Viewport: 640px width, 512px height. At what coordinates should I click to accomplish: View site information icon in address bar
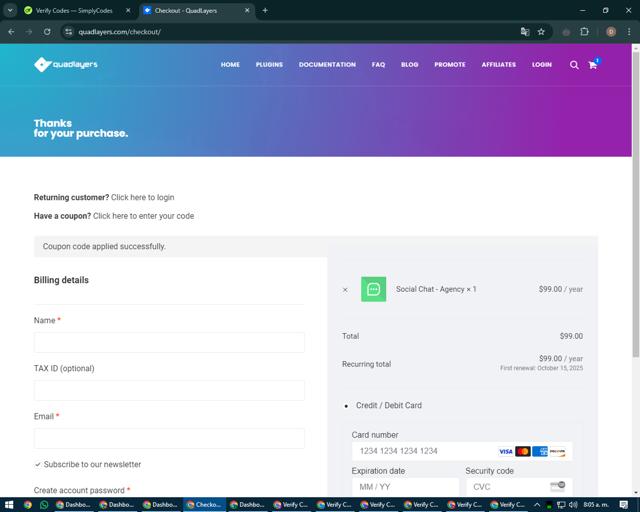click(x=69, y=31)
